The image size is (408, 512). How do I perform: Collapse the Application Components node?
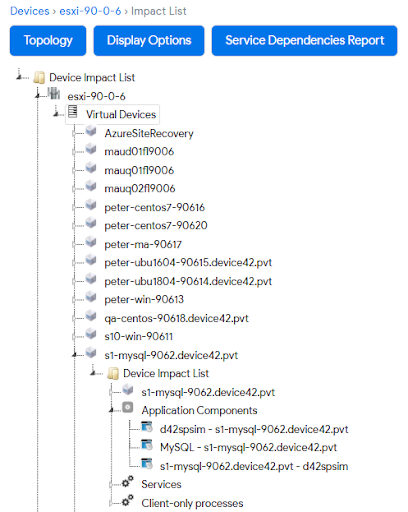tap(111, 410)
